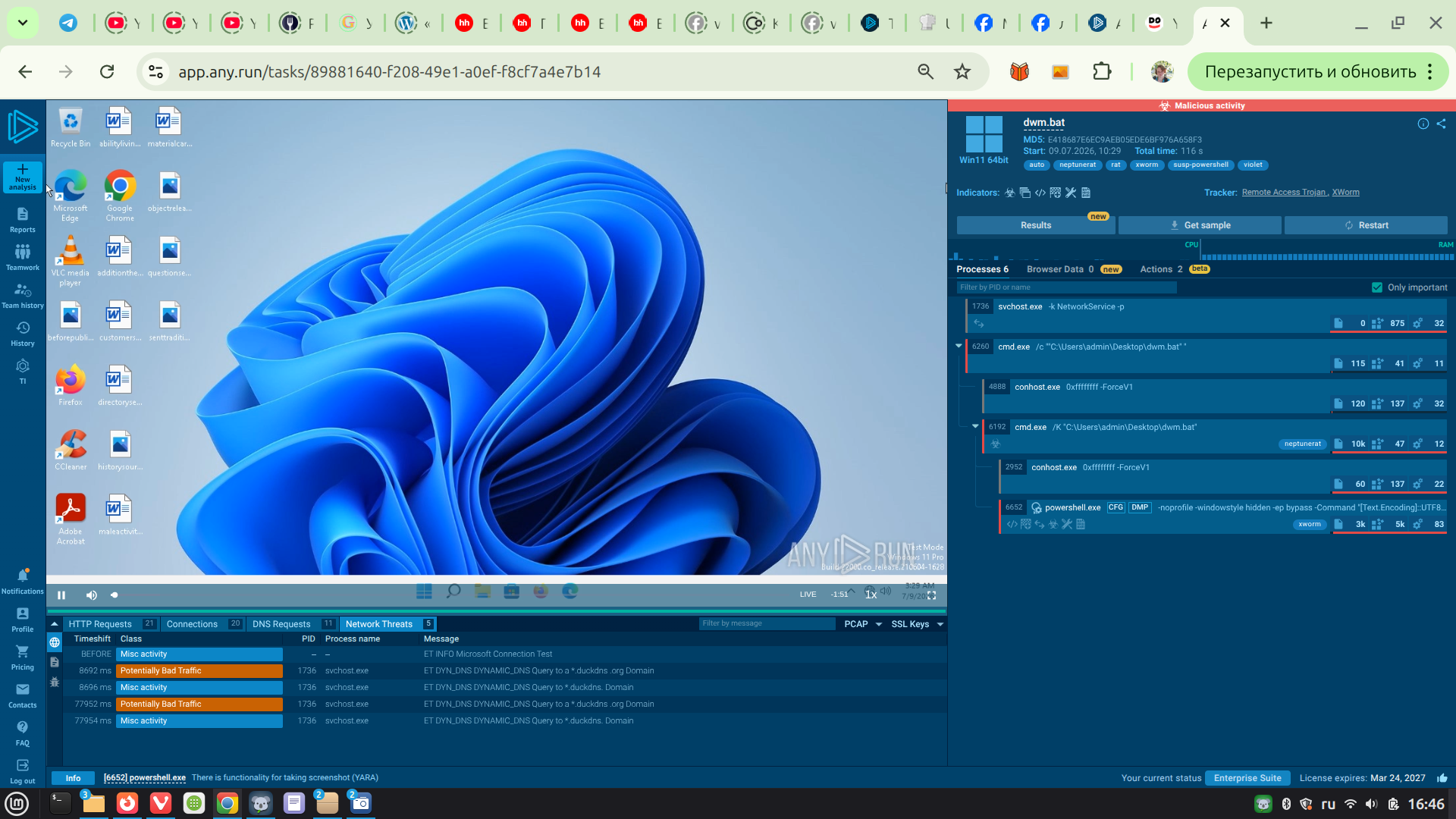1456x819 pixels.
Task: Click the code brackets indicator icon
Action: click(1040, 193)
